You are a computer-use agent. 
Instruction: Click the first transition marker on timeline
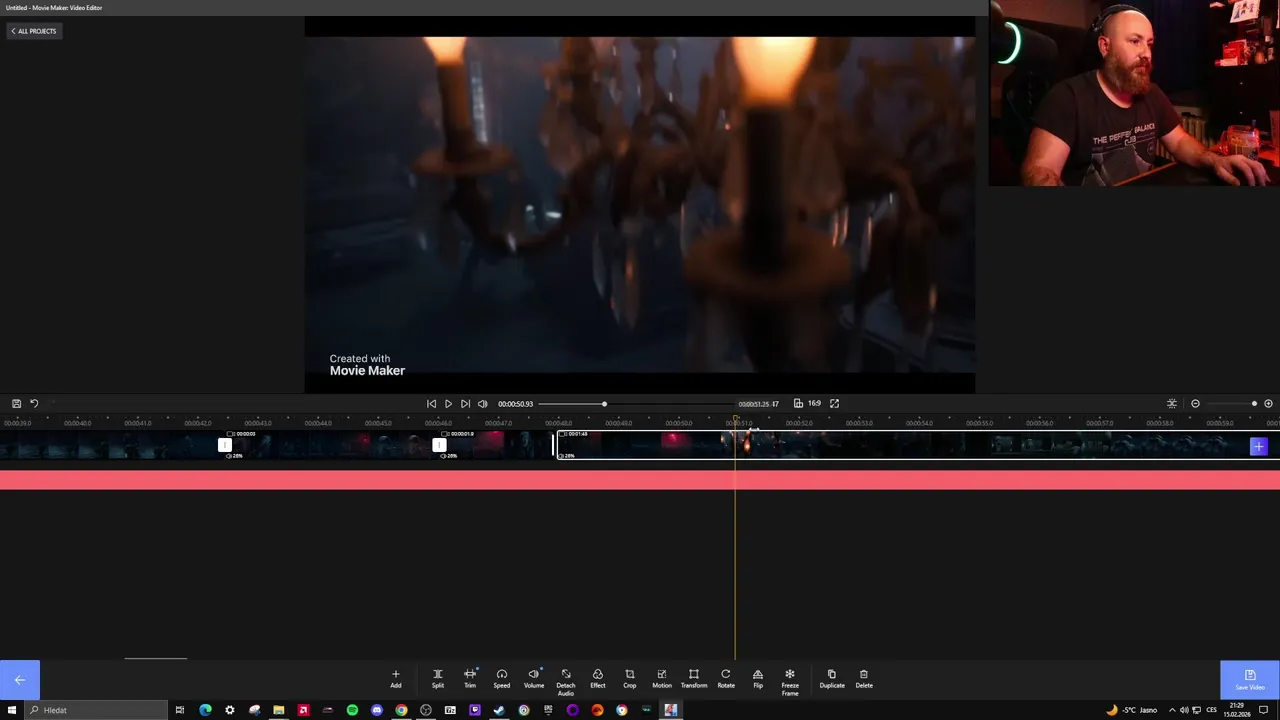pyautogui.click(x=225, y=445)
